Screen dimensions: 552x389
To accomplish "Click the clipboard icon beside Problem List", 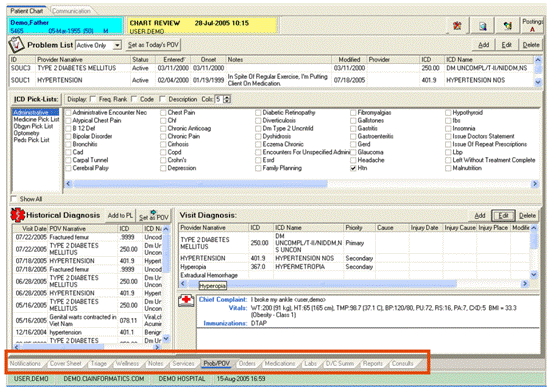I will tap(16, 45).
